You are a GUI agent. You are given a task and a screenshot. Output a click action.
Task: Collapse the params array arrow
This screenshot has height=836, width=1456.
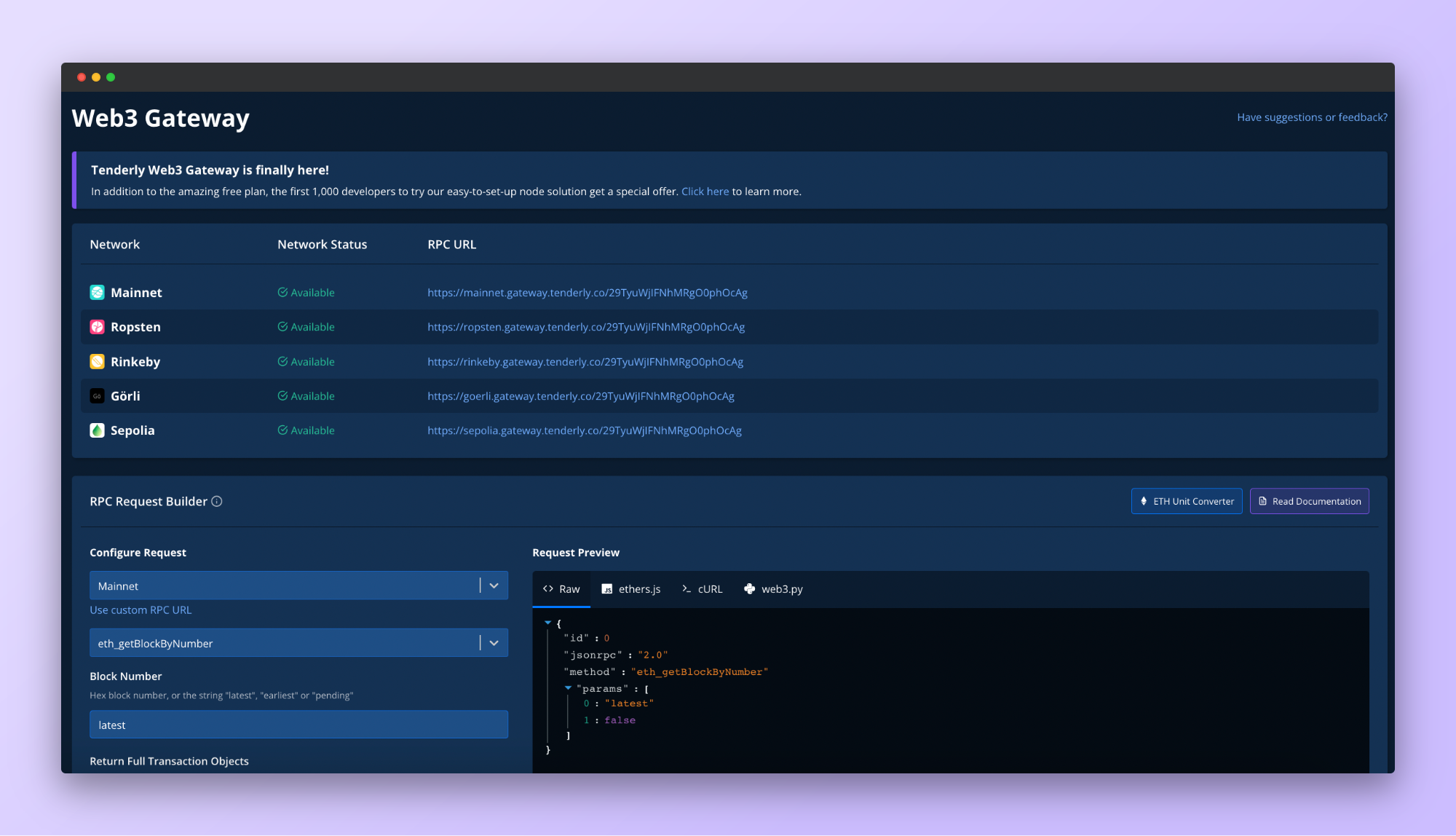pos(568,688)
